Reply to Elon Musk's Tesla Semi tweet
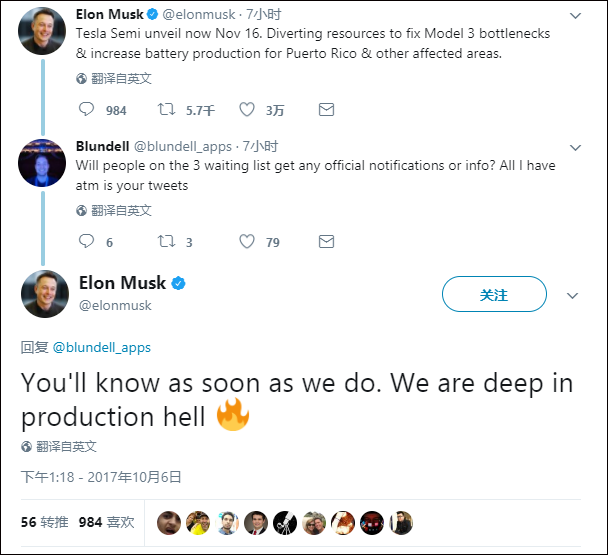 point(86,109)
